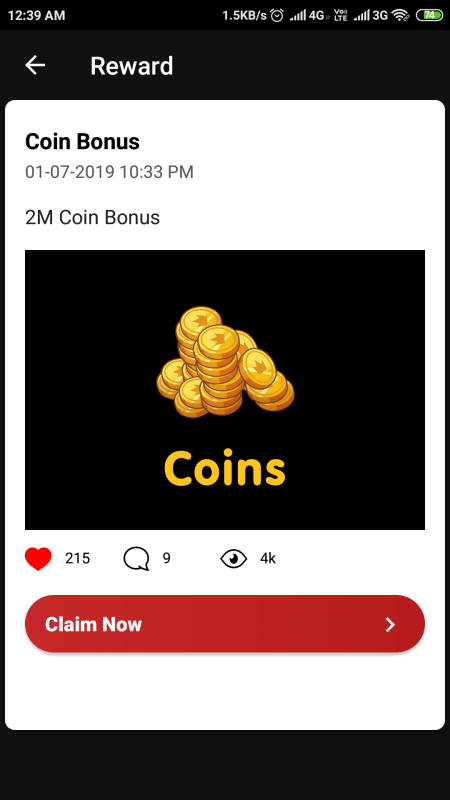
Task: Tap the Claim Now button
Action: 225,624
